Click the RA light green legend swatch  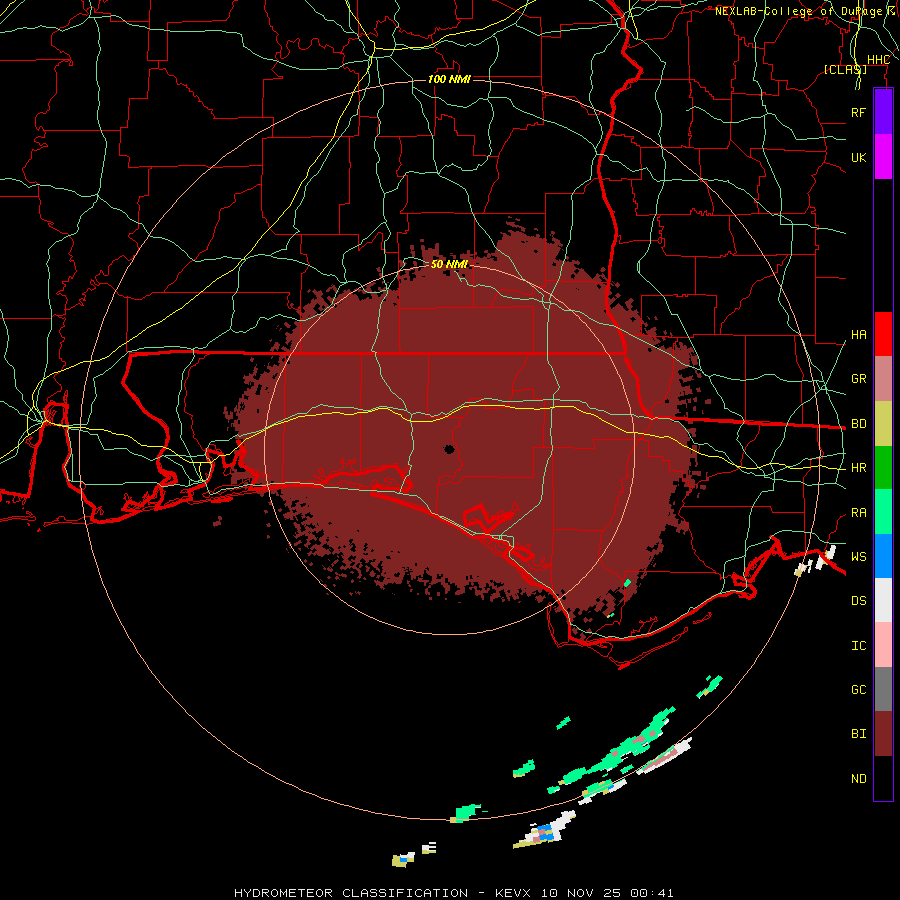click(x=883, y=512)
